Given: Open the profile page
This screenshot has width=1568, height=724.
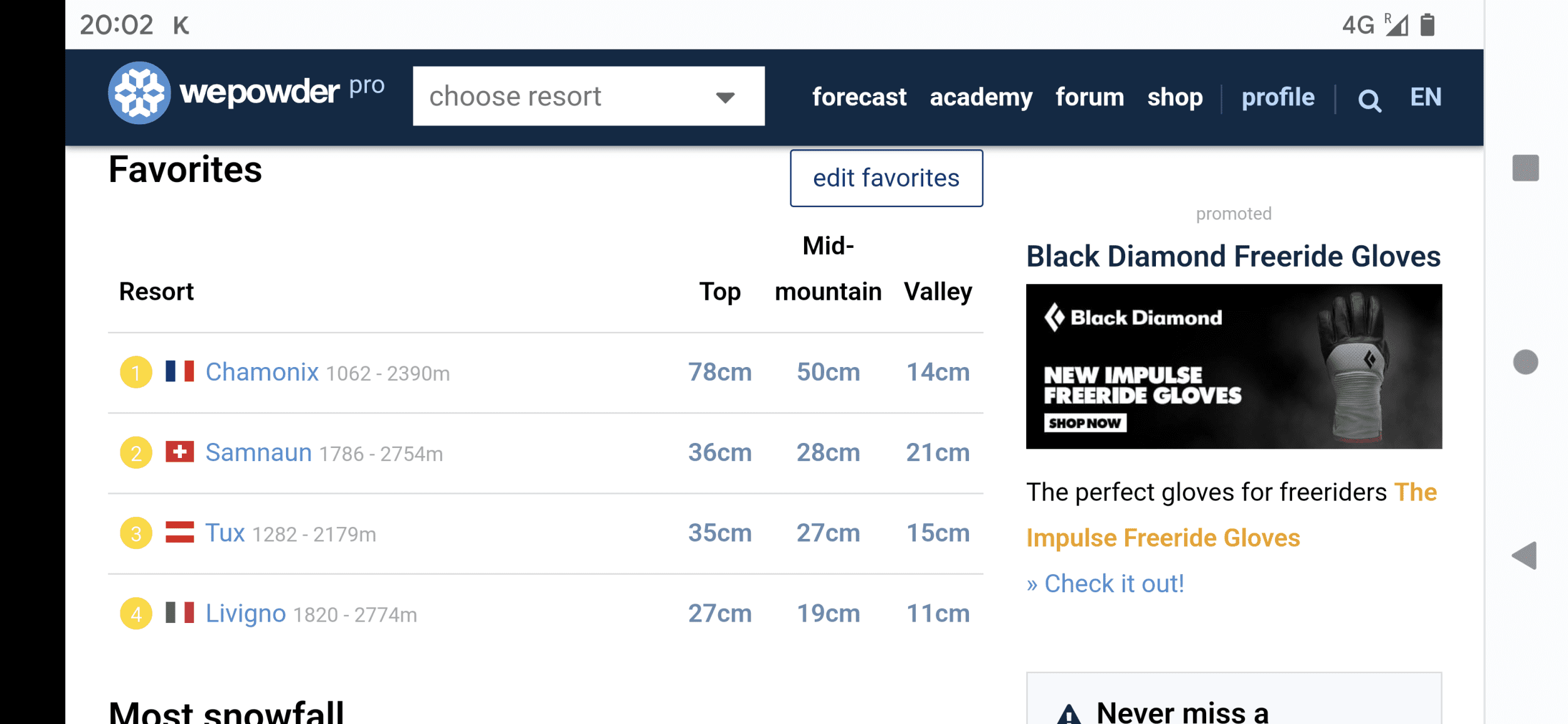Looking at the screenshot, I should click(1278, 97).
